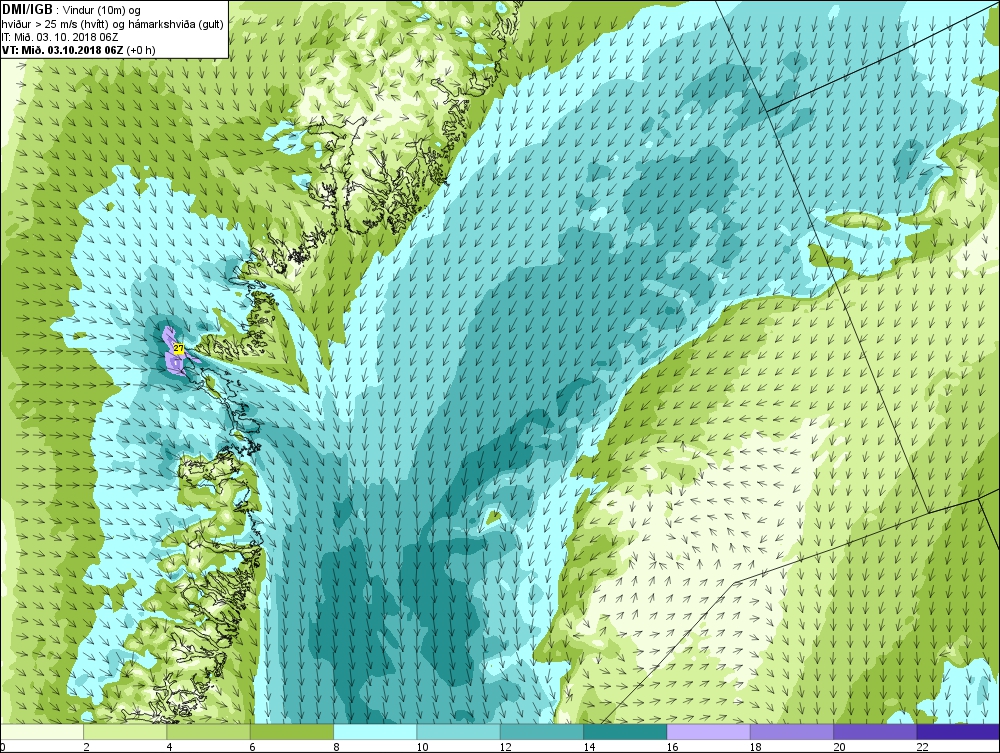Click the legend scale label '6'
This screenshot has width=1000, height=753.
(x=253, y=747)
